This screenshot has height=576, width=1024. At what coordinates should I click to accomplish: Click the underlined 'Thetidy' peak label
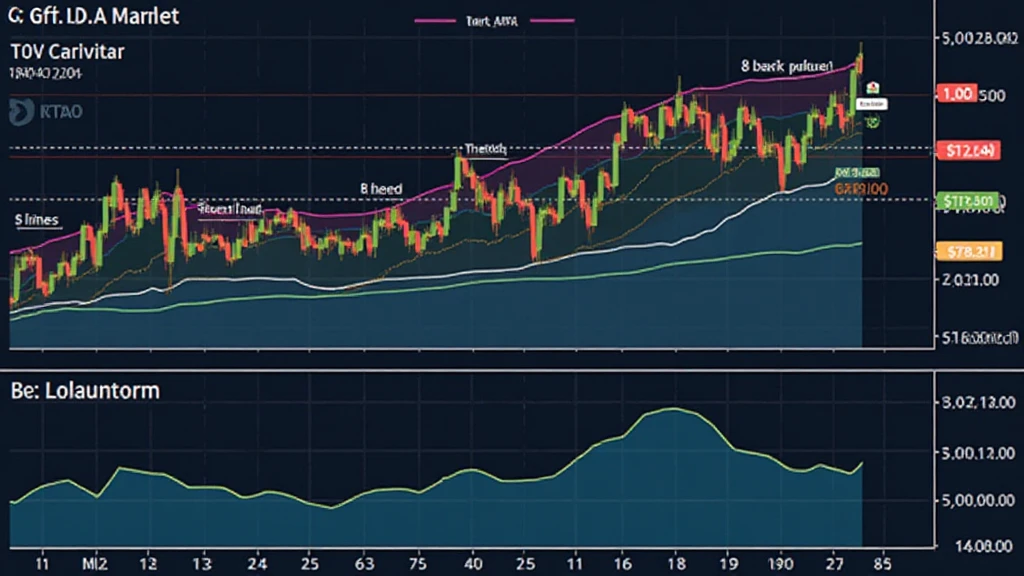point(486,149)
